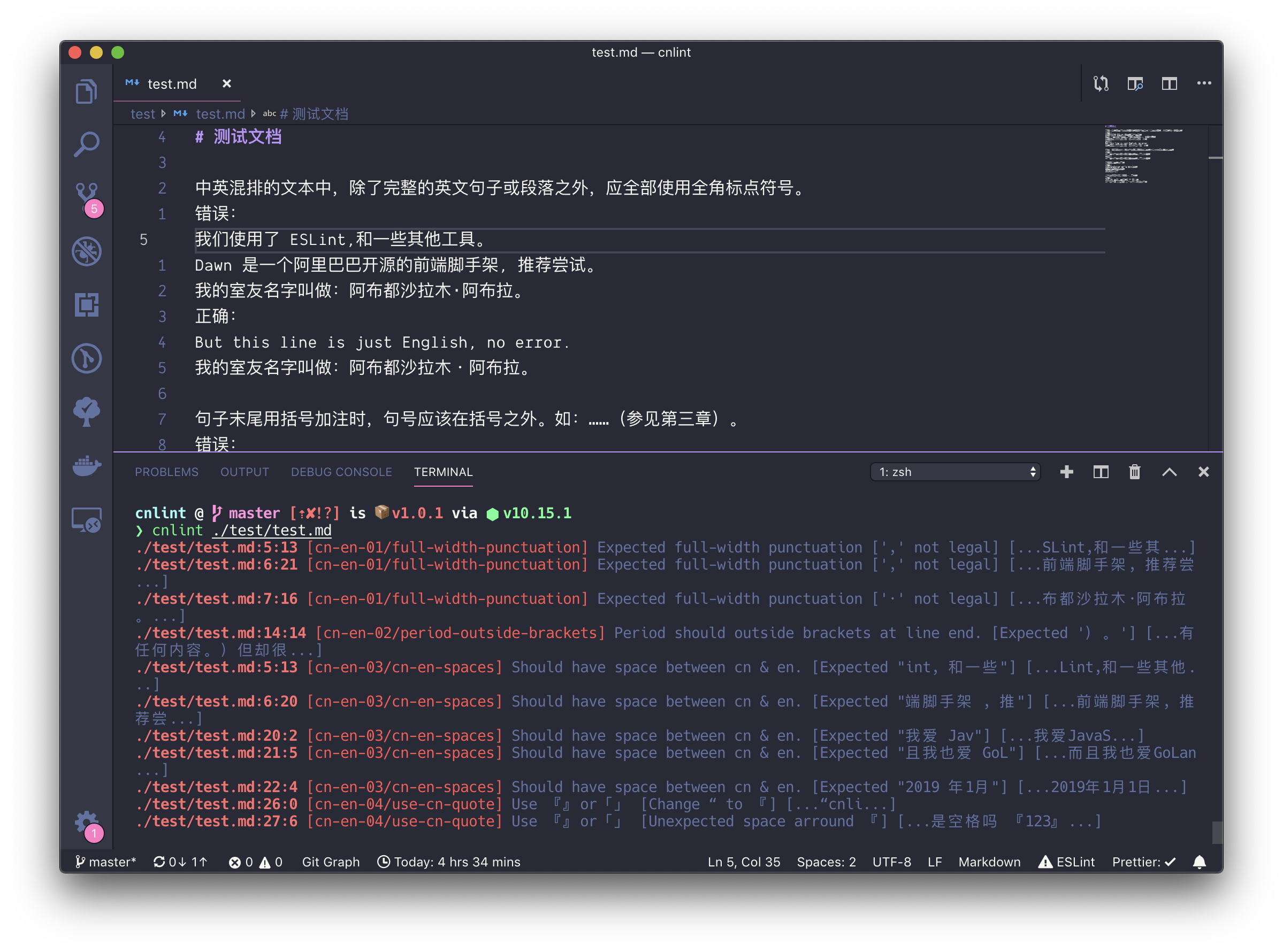This screenshot has width=1283, height=952.
Task: Click the Git Graph status button
Action: (x=331, y=862)
